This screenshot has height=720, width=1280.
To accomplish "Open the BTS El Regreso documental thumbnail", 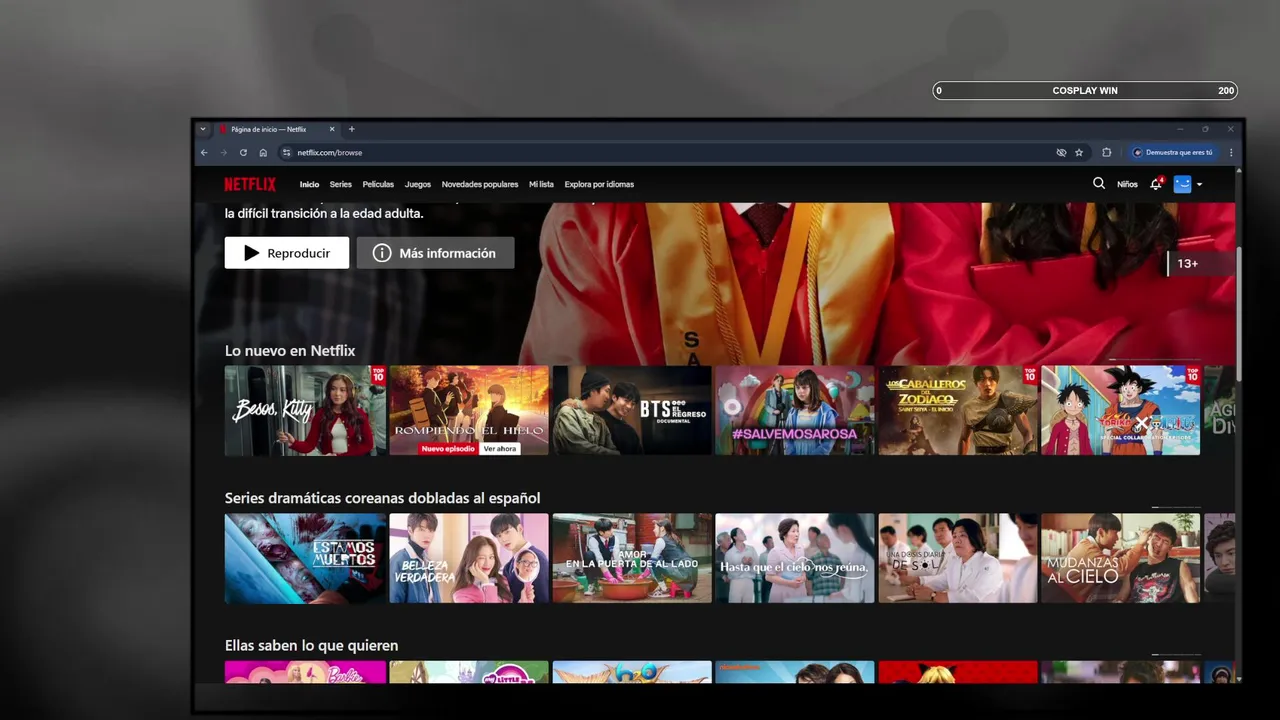I will pyautogui.click(x=632, y=410).
